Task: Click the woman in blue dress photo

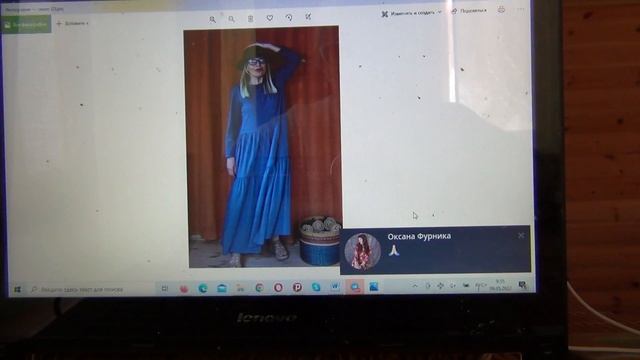Action: point(263,147)
